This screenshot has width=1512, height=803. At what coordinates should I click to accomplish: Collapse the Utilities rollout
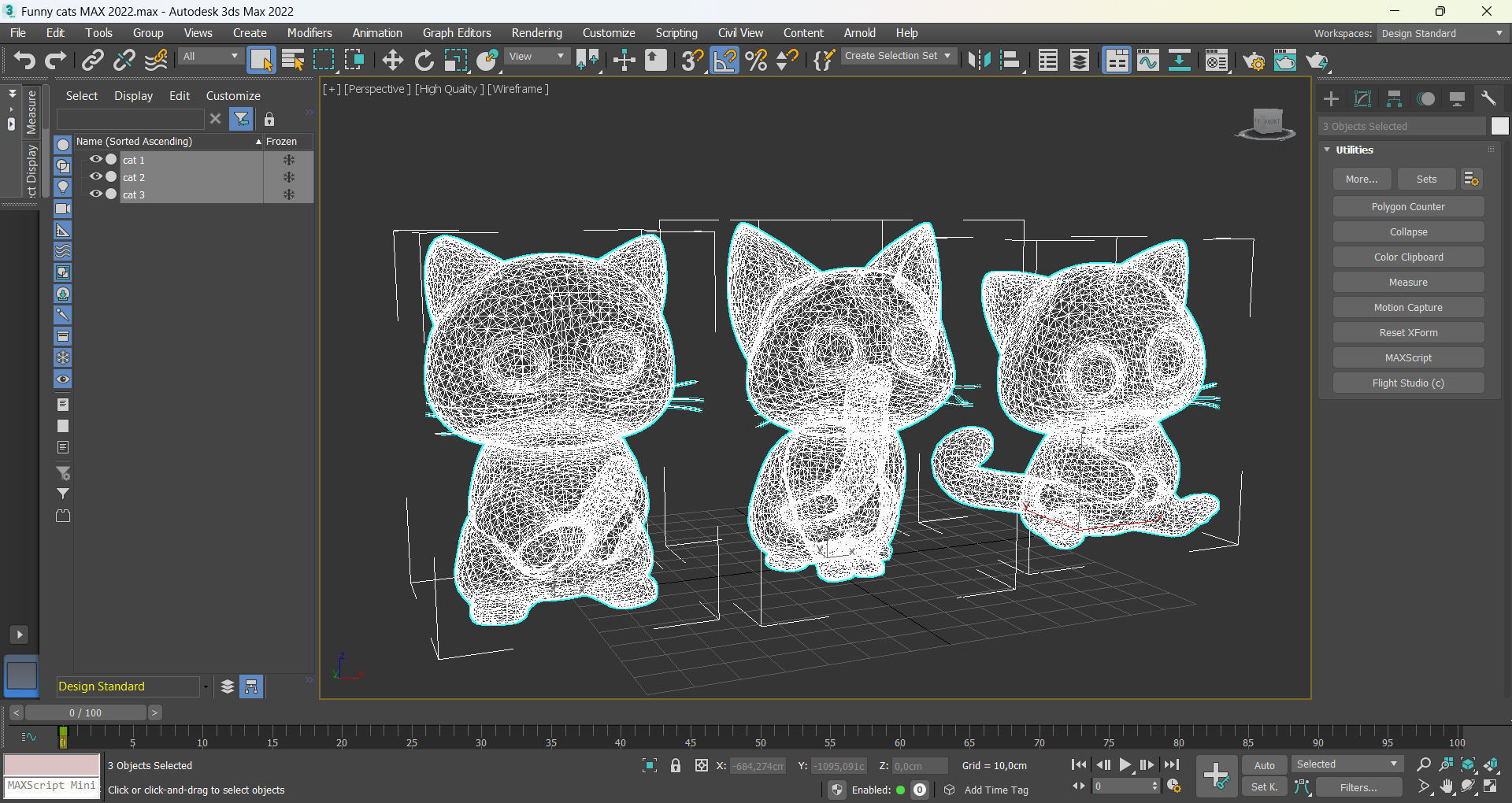tap(1327, 150)
